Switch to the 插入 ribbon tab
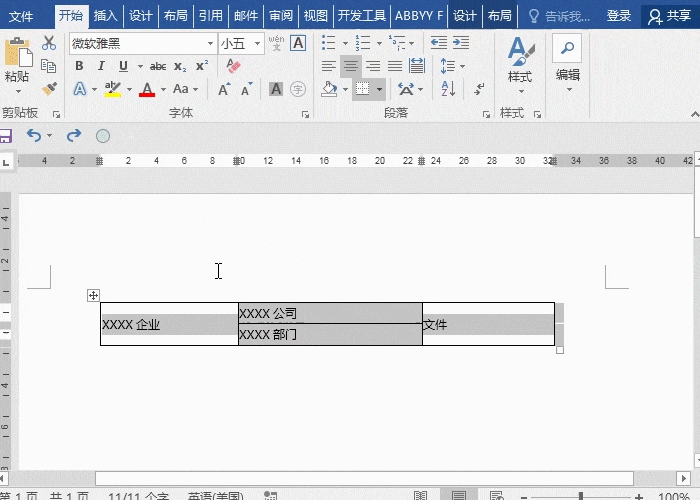Viewport: 700px width, 500px height. coord(105,15)
